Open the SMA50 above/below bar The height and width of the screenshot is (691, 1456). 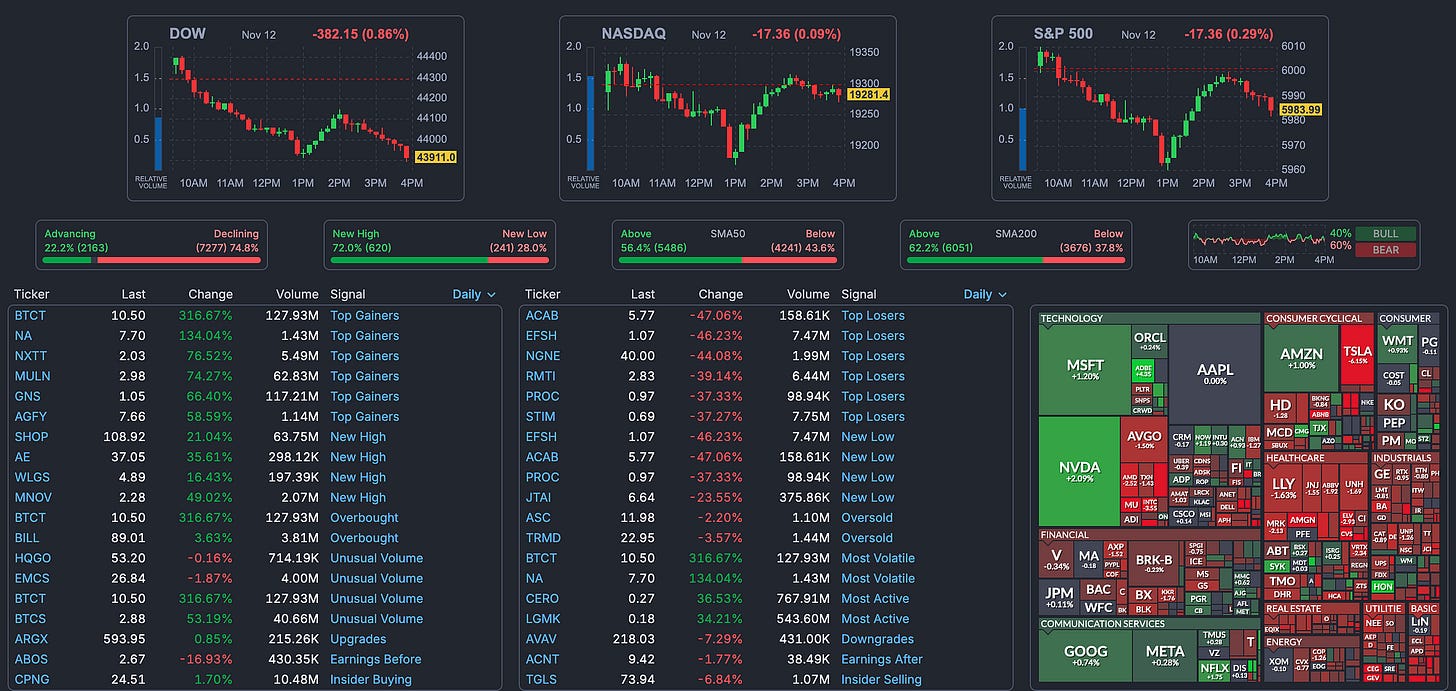click(x=727, y=245)
